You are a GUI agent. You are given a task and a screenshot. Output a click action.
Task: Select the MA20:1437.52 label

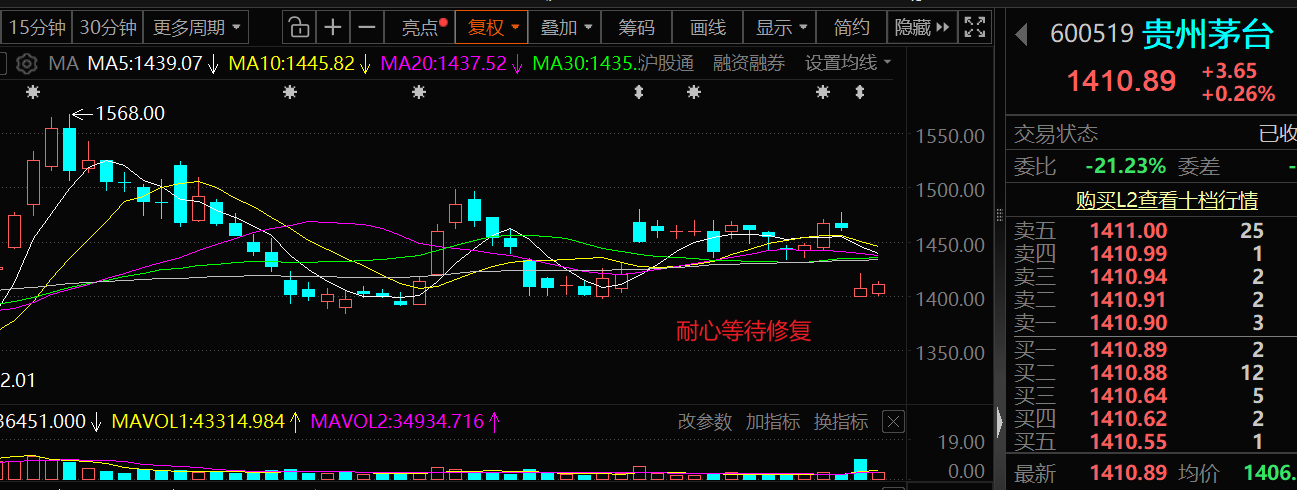coord(444,64)
